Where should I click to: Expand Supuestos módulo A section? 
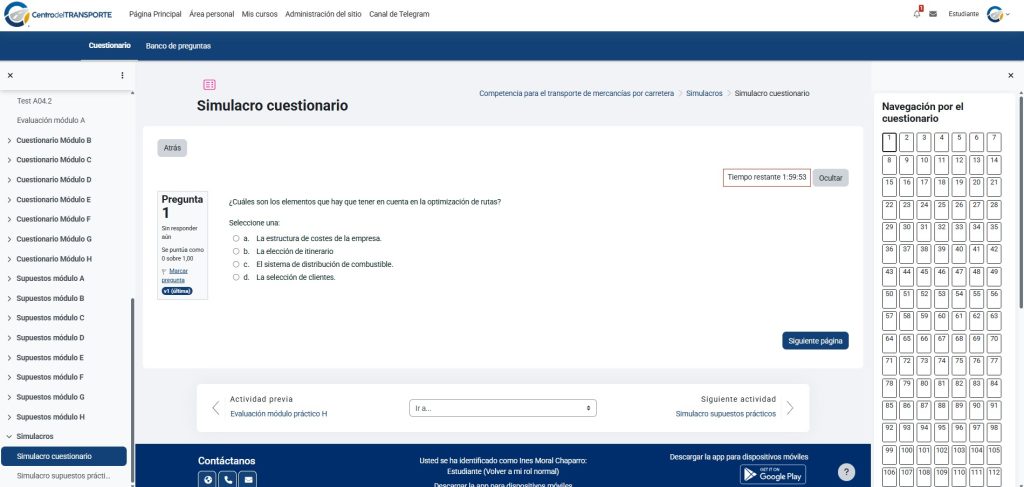tap(9, 279)
